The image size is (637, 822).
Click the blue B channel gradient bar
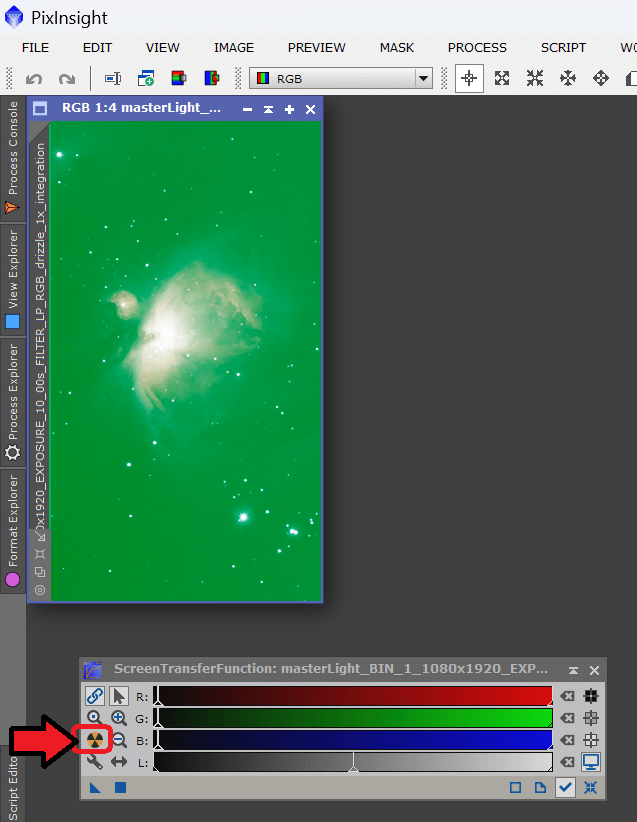[x=353, y=740]
